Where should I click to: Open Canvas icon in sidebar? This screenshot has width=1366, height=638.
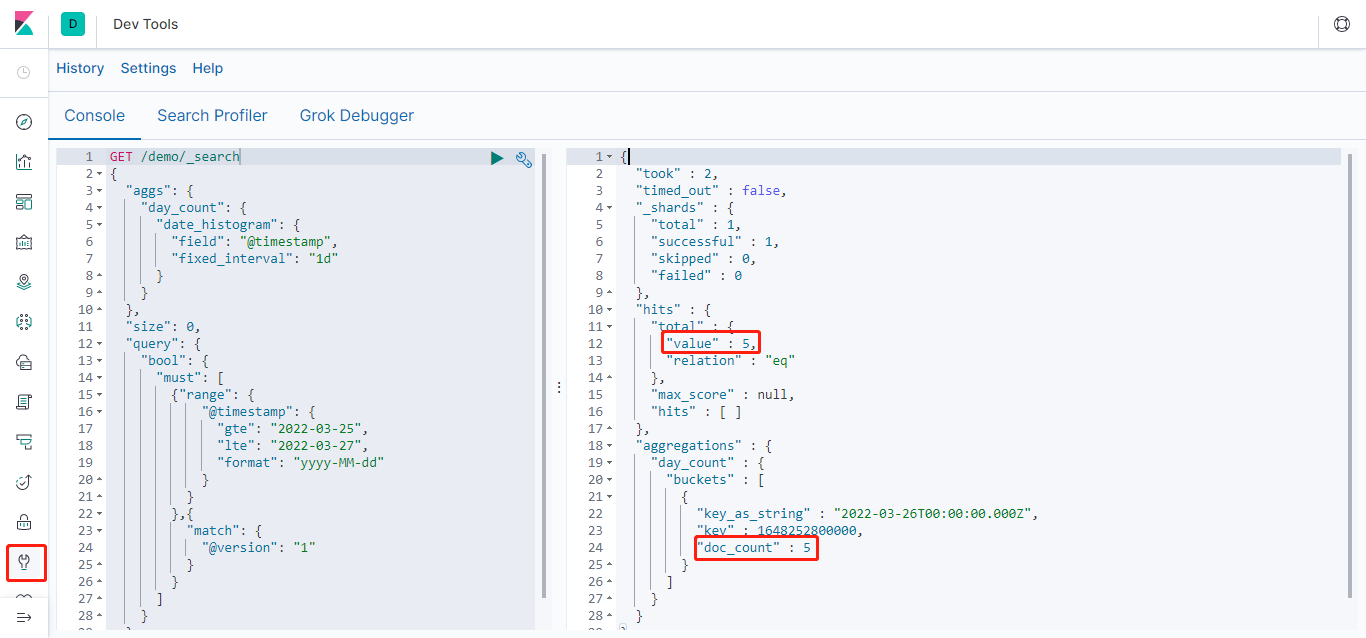(x=24, y=242)
